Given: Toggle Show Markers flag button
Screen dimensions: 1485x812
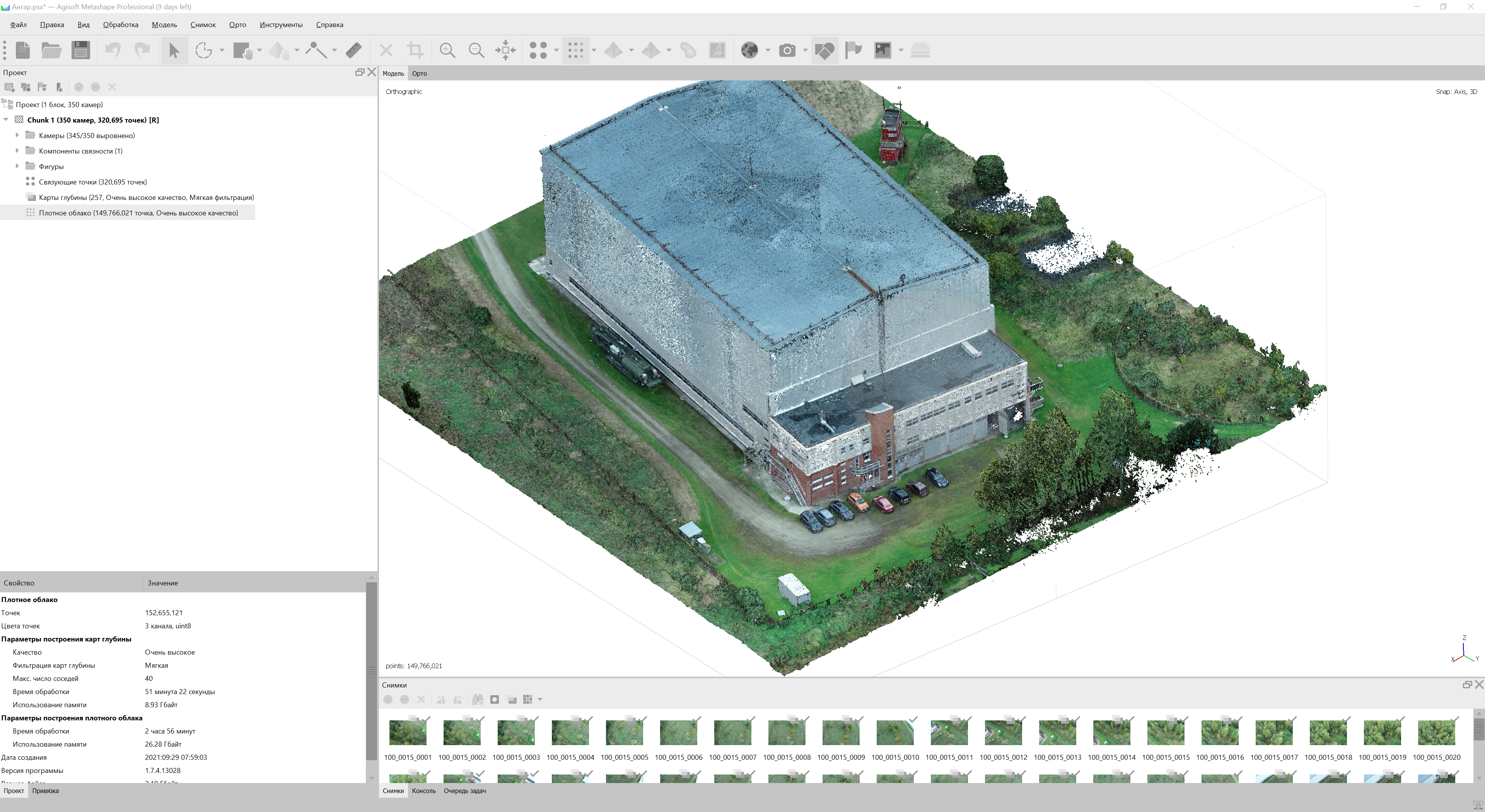Looking at the screenshot, I should 853,50.
